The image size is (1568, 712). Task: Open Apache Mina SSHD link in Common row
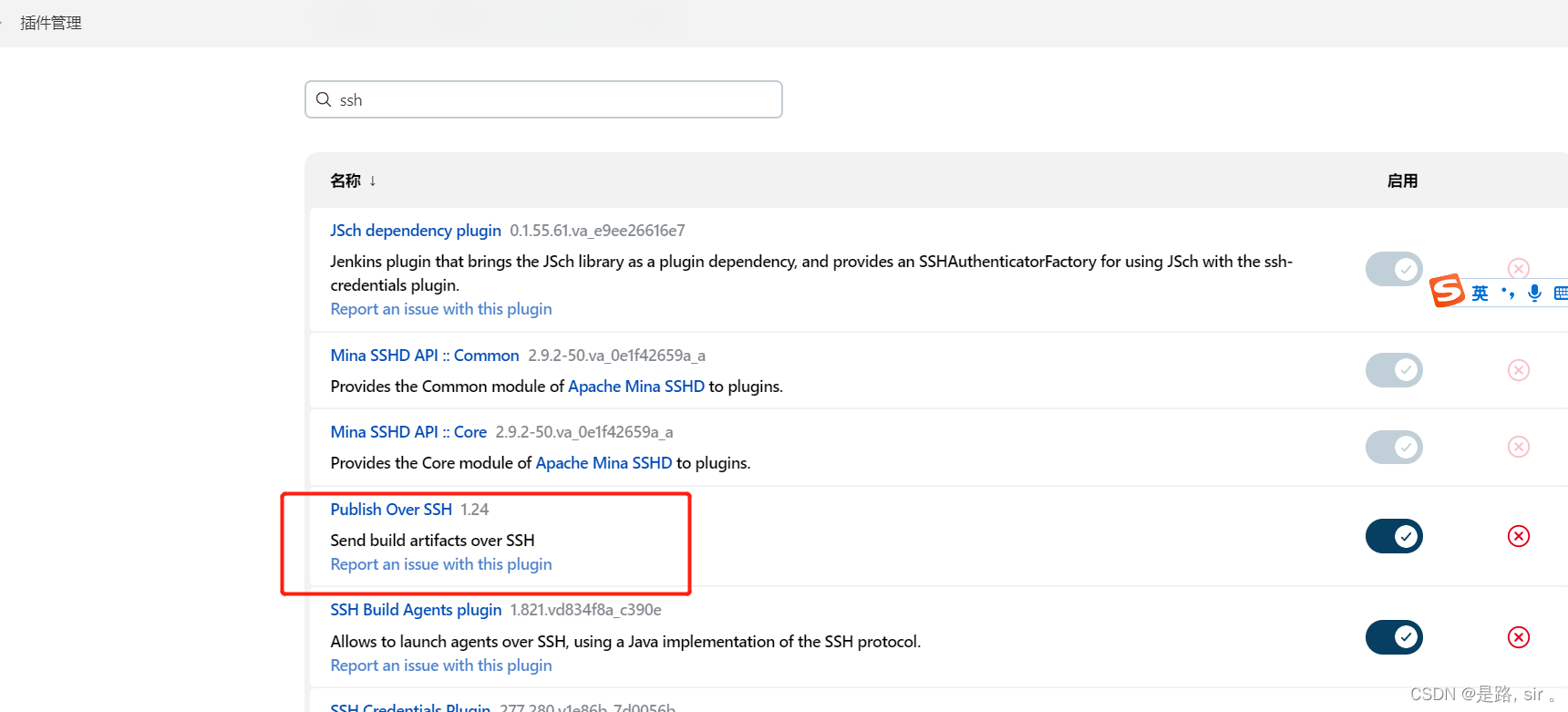point(636,387)
